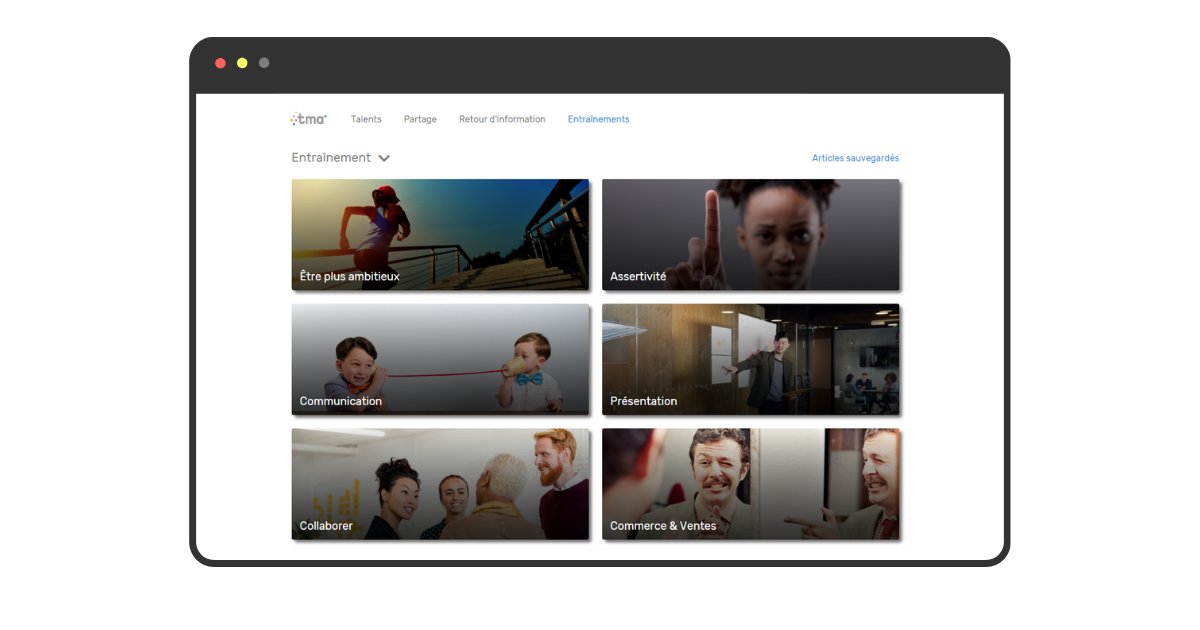Click the tma logo

[308, 119]
